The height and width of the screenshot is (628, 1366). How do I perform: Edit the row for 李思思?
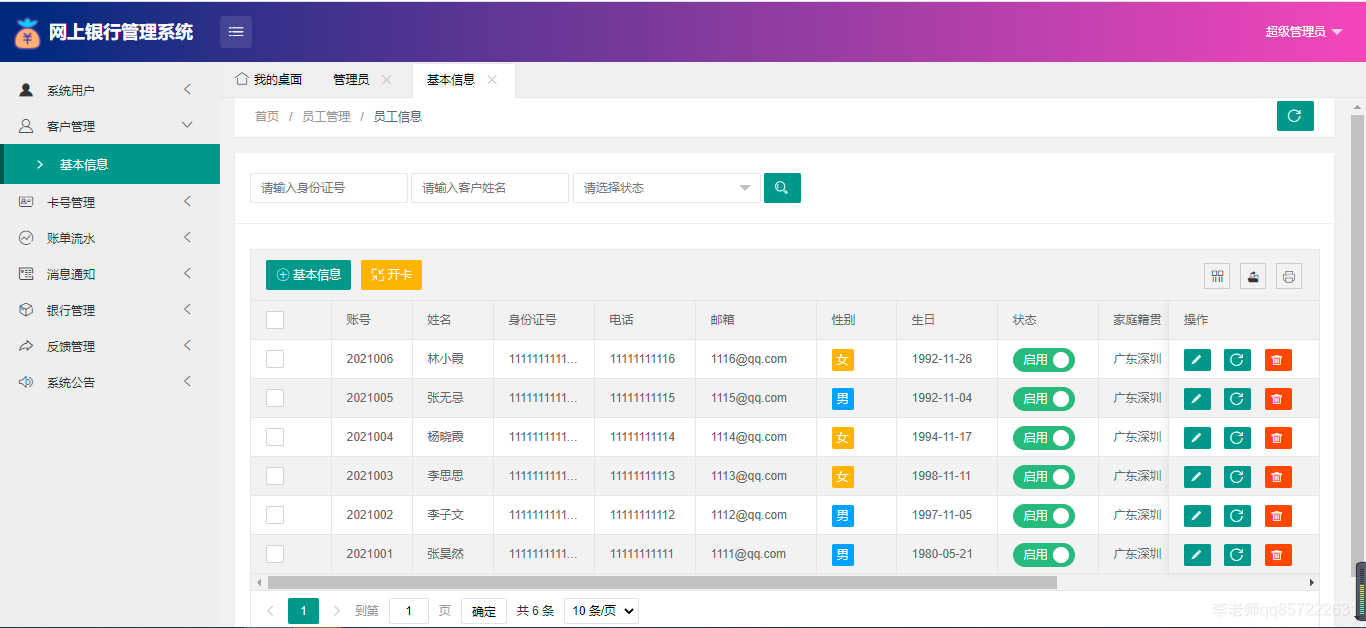pos(1197,477)
